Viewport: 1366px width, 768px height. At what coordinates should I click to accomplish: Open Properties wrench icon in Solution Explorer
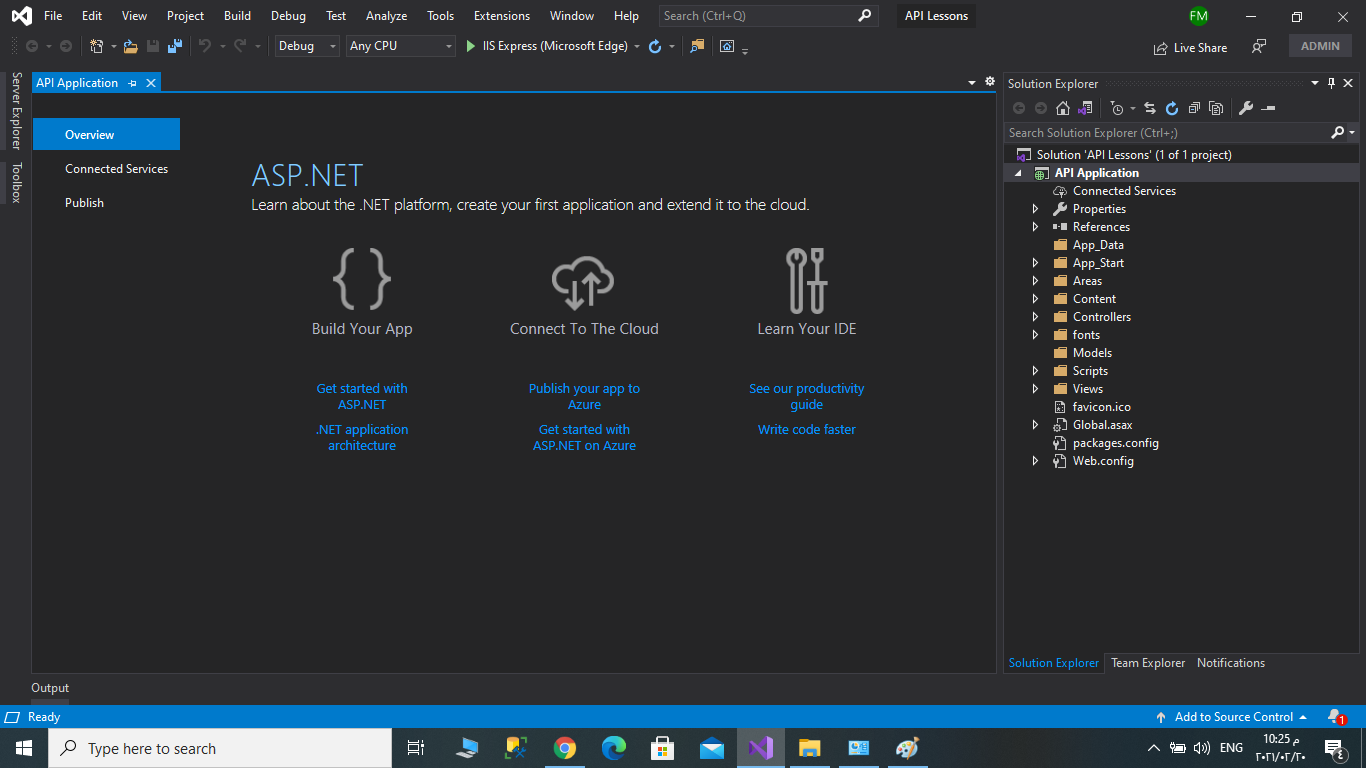[x=1246, y=108]
